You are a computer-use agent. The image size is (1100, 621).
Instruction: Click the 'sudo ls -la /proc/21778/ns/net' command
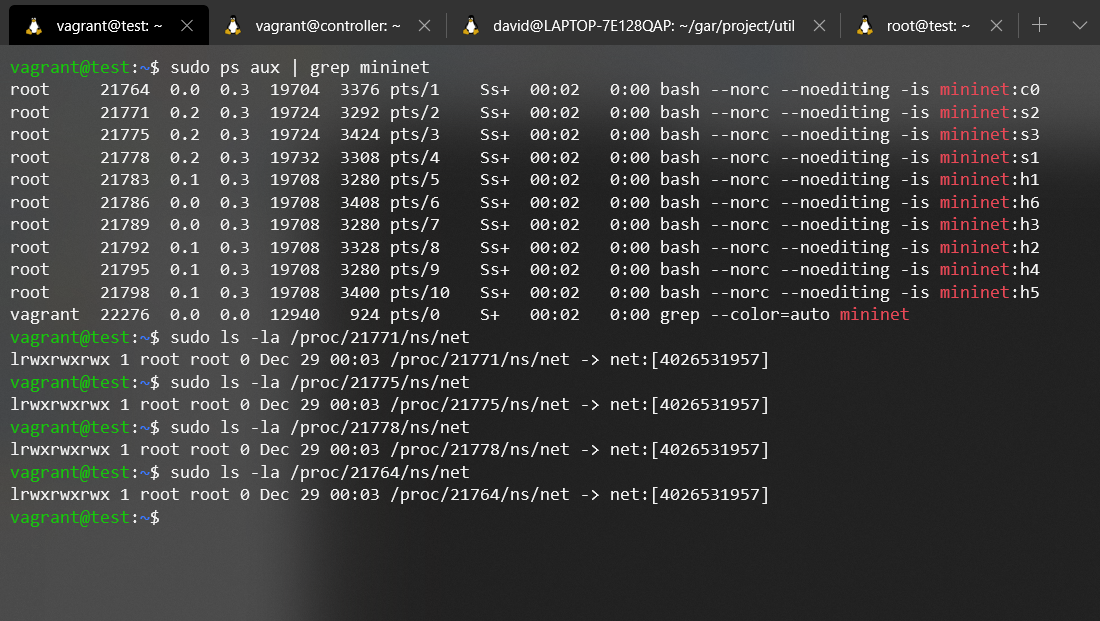tap(320, 427)
